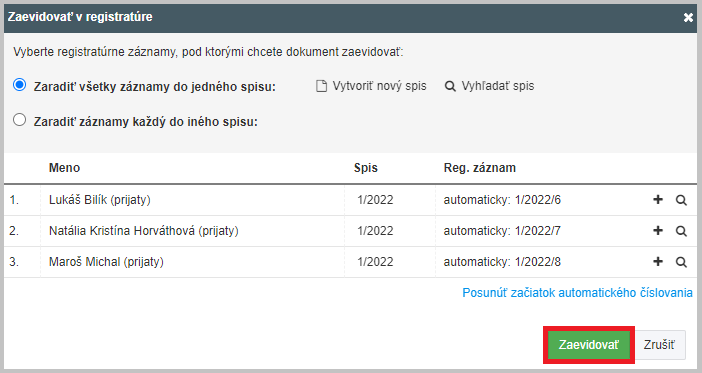
Task: Click plus icon for Natália Kristína Horváthová
Action: point(658,230)
